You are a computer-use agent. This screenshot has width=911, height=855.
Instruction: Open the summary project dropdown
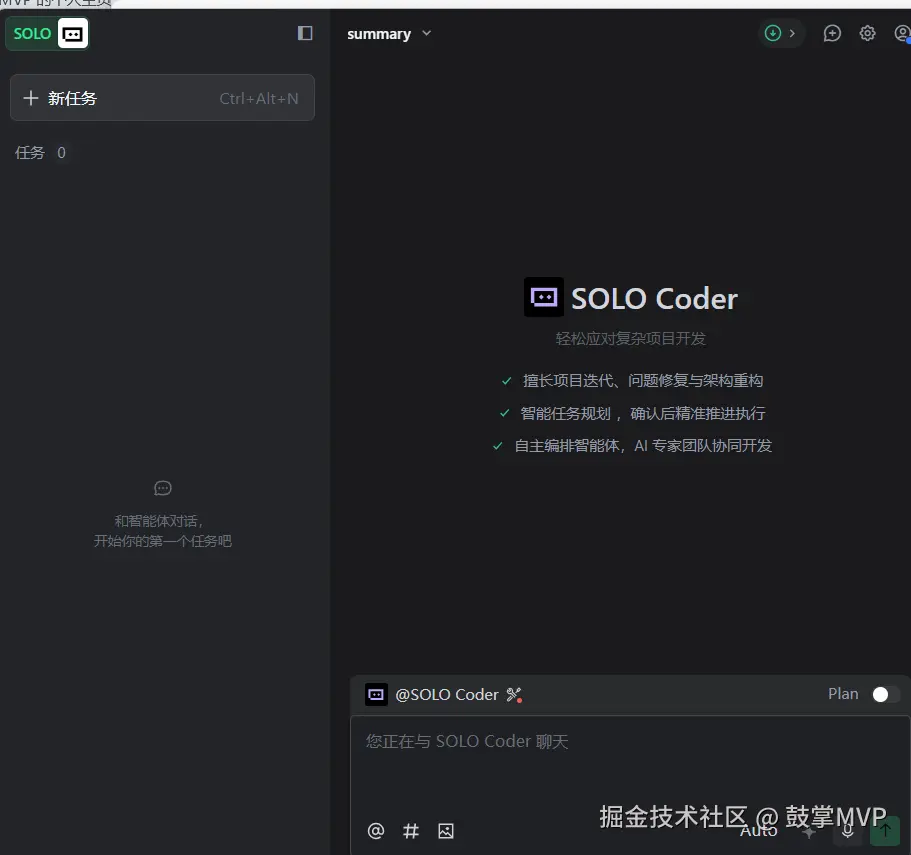tap(389, 34)
